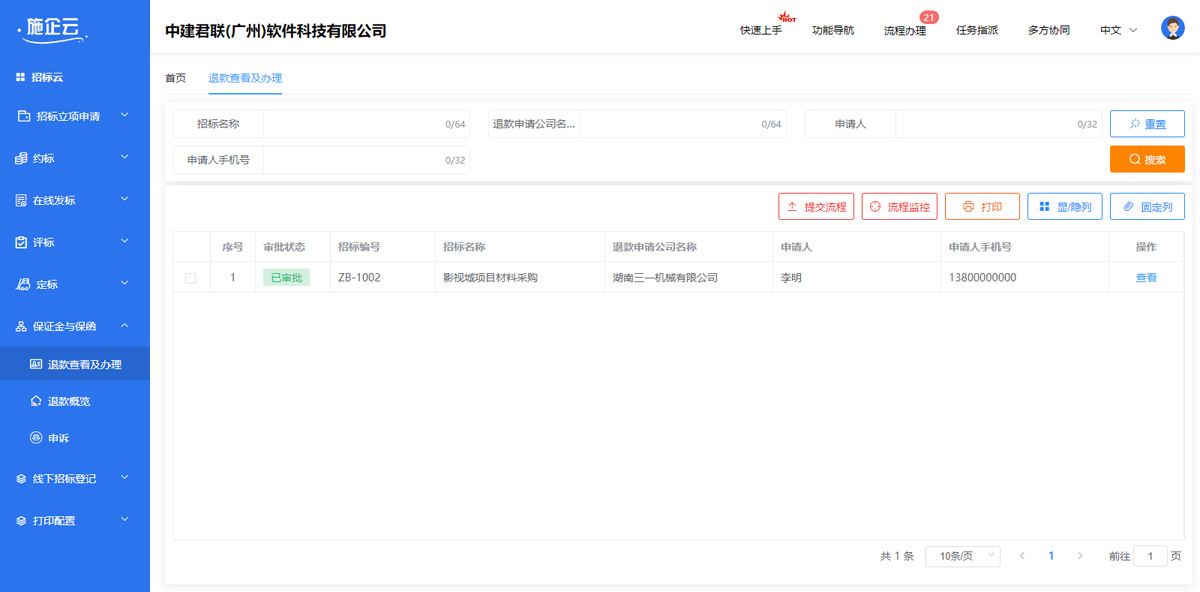Click the 招标名称 input field
Screen dimensions: 1200x592
point(350,124)
